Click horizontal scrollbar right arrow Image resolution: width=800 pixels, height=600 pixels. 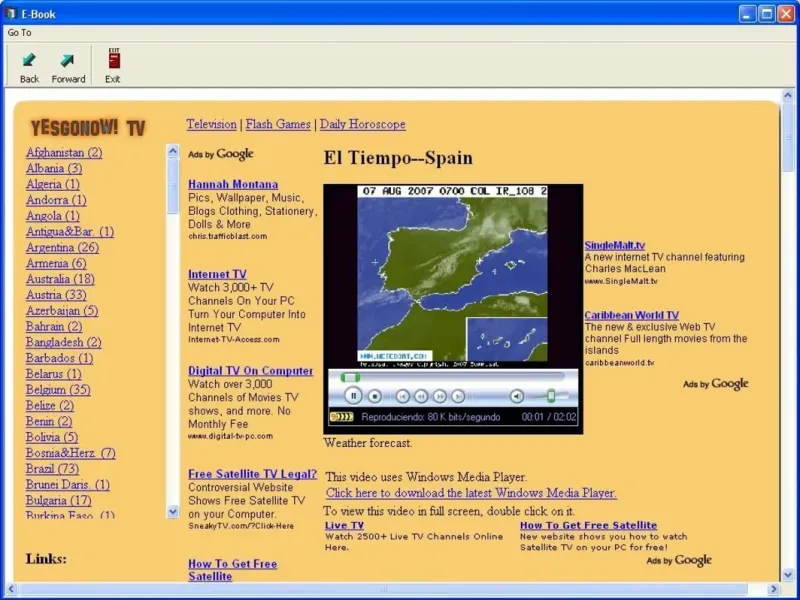pos(774,589)
